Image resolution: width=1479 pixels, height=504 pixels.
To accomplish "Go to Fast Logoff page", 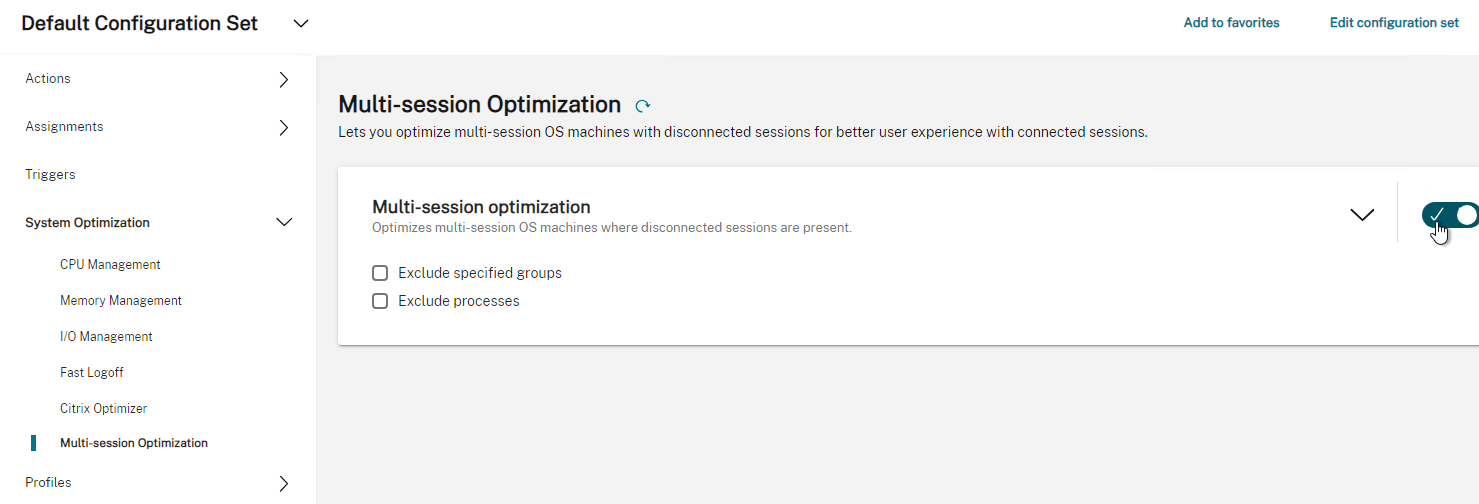I will click(x=92, y=373).
